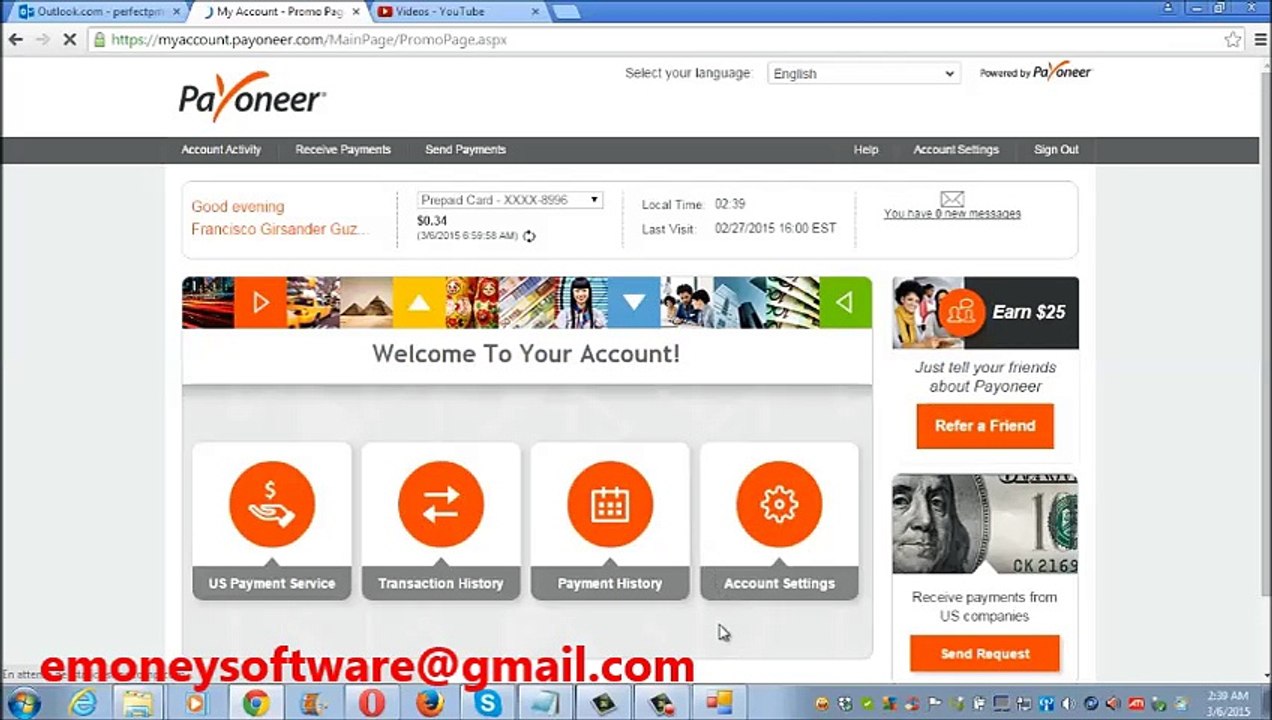This screenshot has height=720, width=1272.
Task: Open Skype from the taskbar
Action: [x=487, y=703]
